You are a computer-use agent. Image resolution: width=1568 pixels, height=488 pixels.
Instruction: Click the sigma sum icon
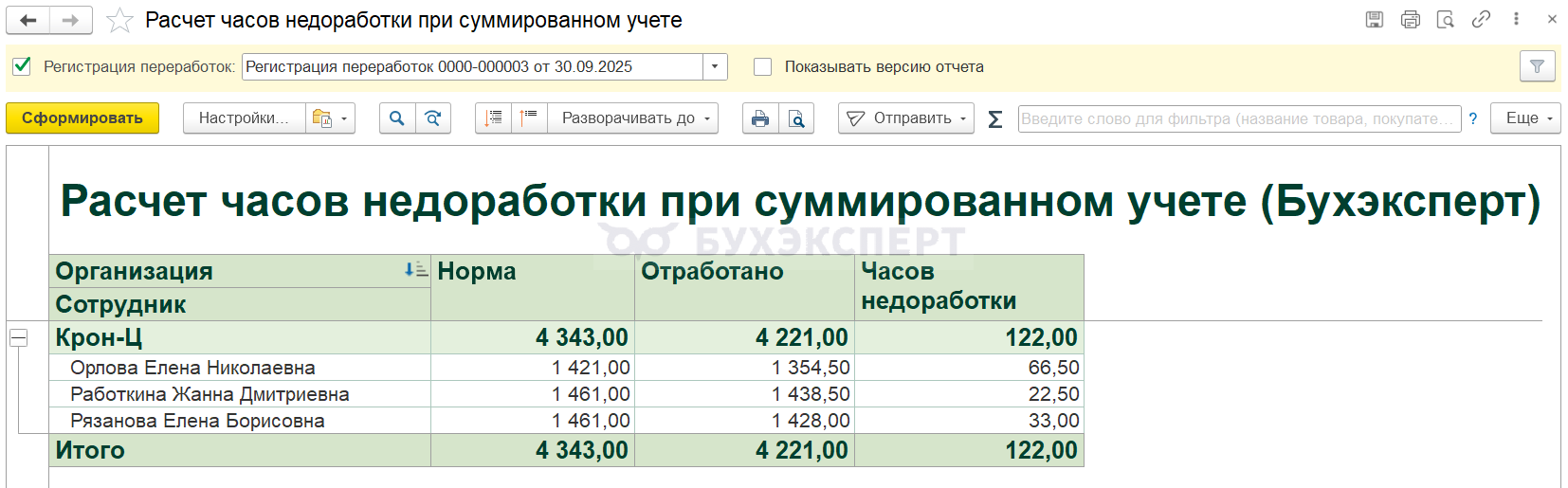[995, 118]
